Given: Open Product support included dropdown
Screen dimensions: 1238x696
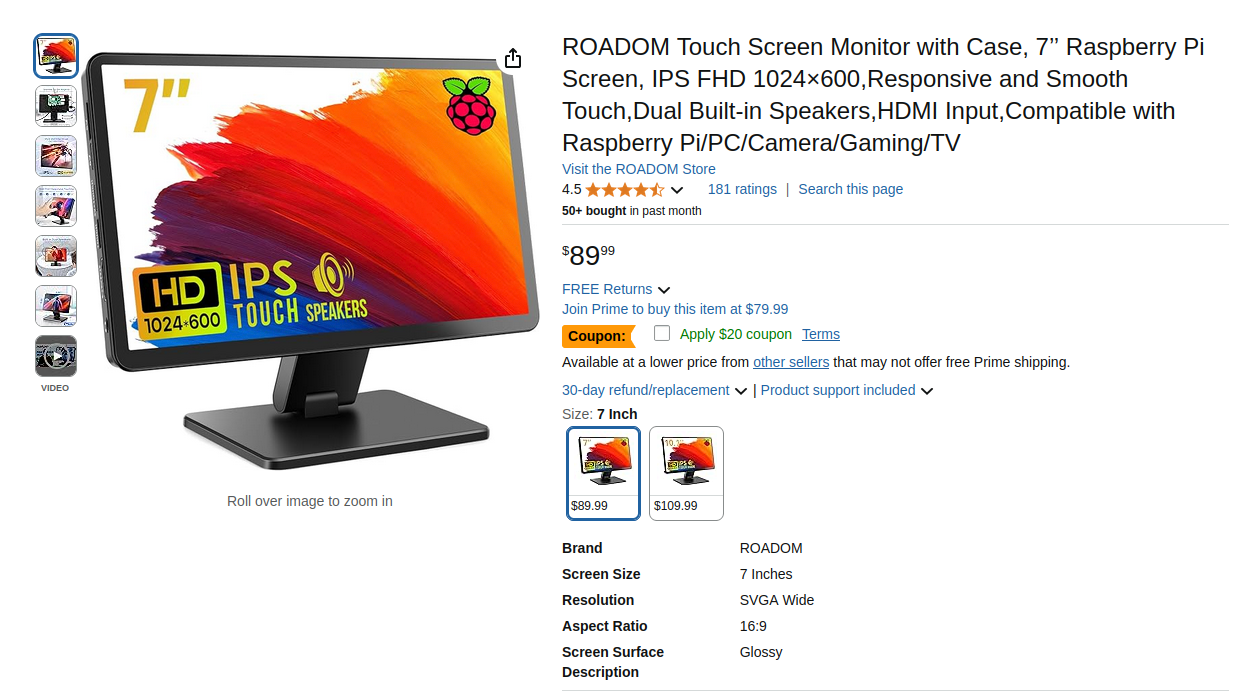Looking at the screenshot, I should [847, 390].
